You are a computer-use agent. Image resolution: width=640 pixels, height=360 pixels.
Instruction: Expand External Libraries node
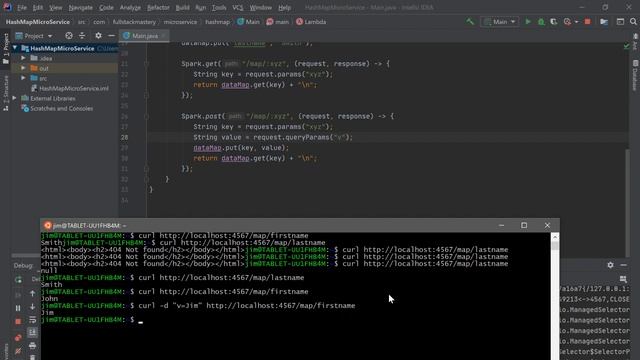coord(15,98)
